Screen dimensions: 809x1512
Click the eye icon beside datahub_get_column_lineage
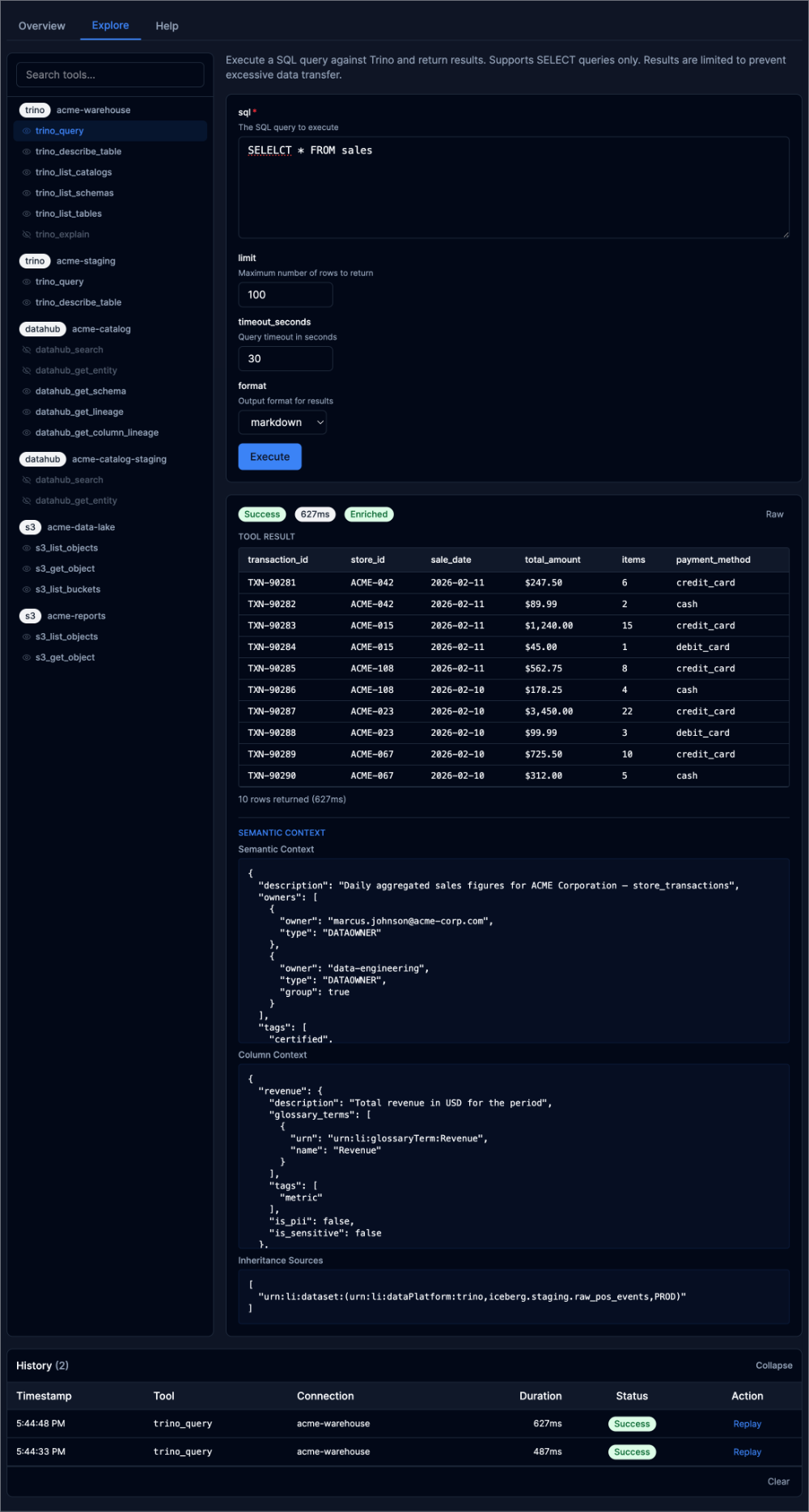27,433
